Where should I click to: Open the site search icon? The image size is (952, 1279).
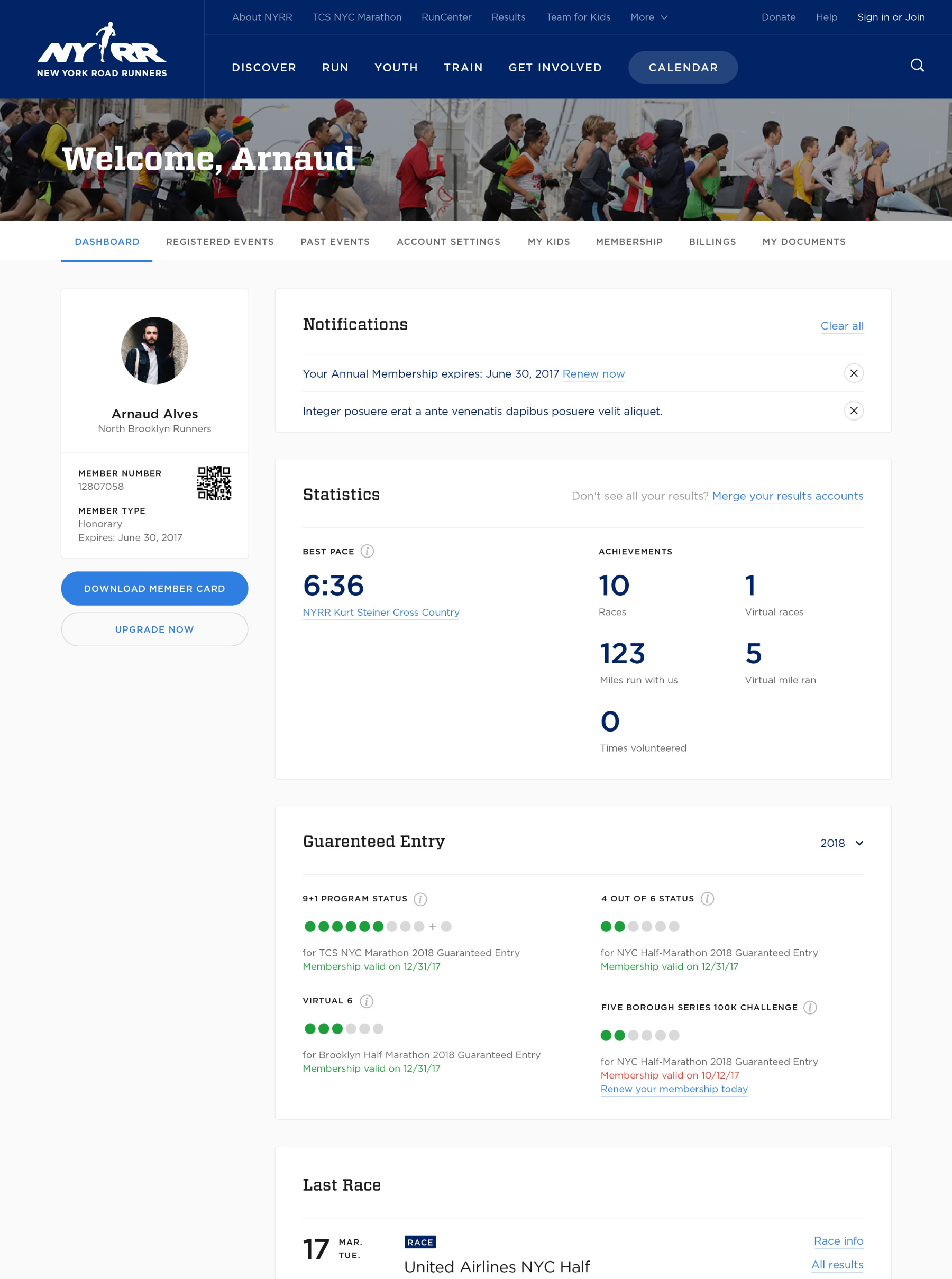917,65
